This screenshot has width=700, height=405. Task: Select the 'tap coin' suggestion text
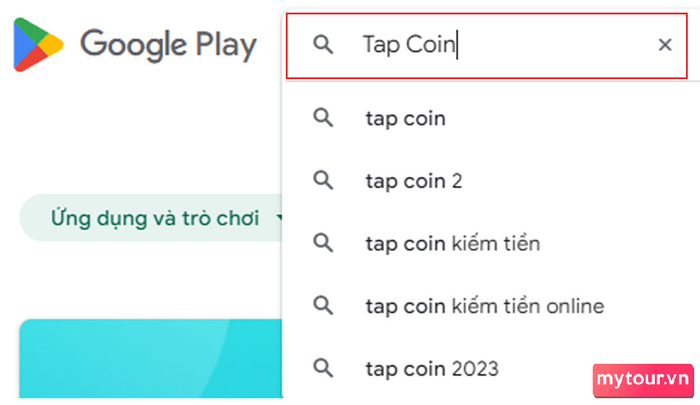coord(405,119)
